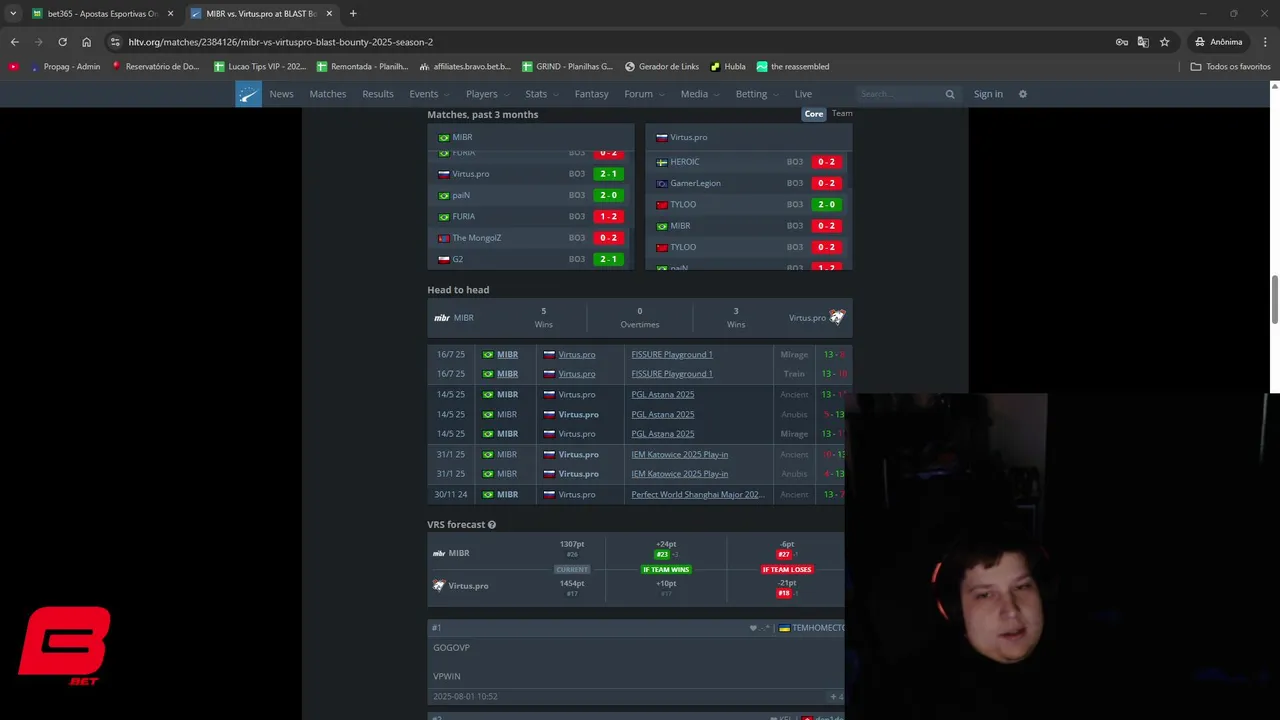Open the Fantasy menu item
Screen dimensions: 1280x720
pyautogui.click(x=591, y=94)
